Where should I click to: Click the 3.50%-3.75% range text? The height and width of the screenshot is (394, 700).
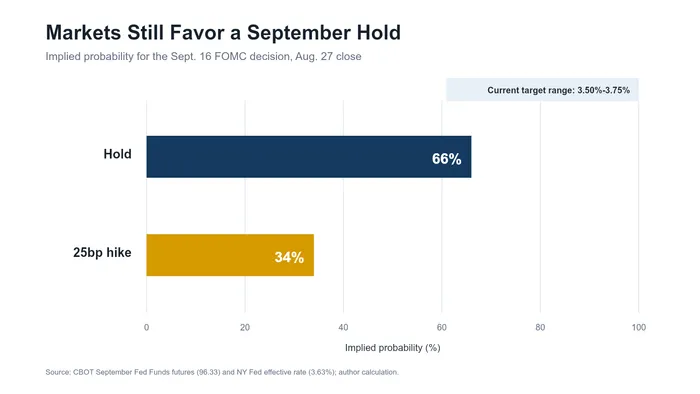(604, 90)
